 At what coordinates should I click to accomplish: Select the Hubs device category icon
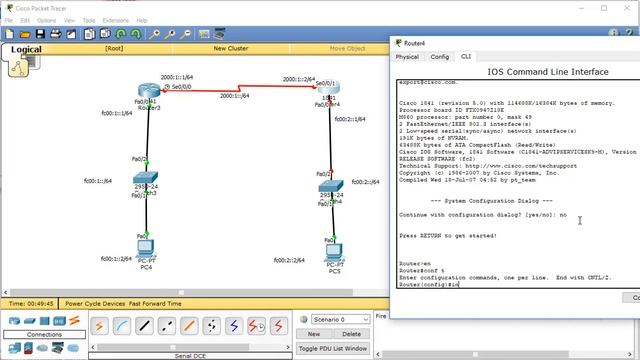click(44, 321)
